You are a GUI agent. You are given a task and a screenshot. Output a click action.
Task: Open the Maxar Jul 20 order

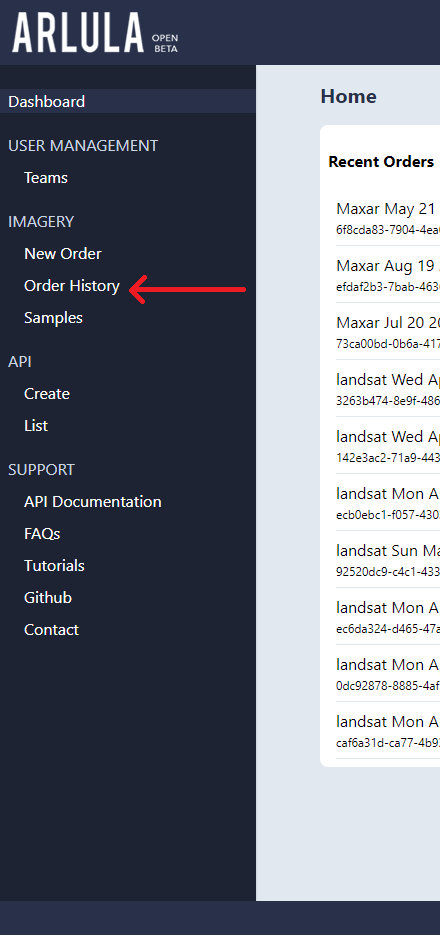[388, 332]
